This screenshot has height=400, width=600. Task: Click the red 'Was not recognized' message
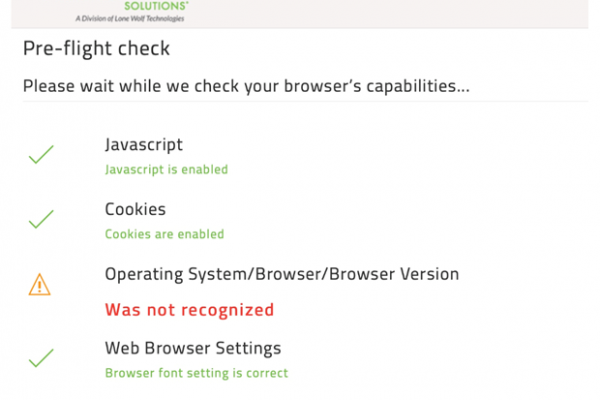[189, 310]
